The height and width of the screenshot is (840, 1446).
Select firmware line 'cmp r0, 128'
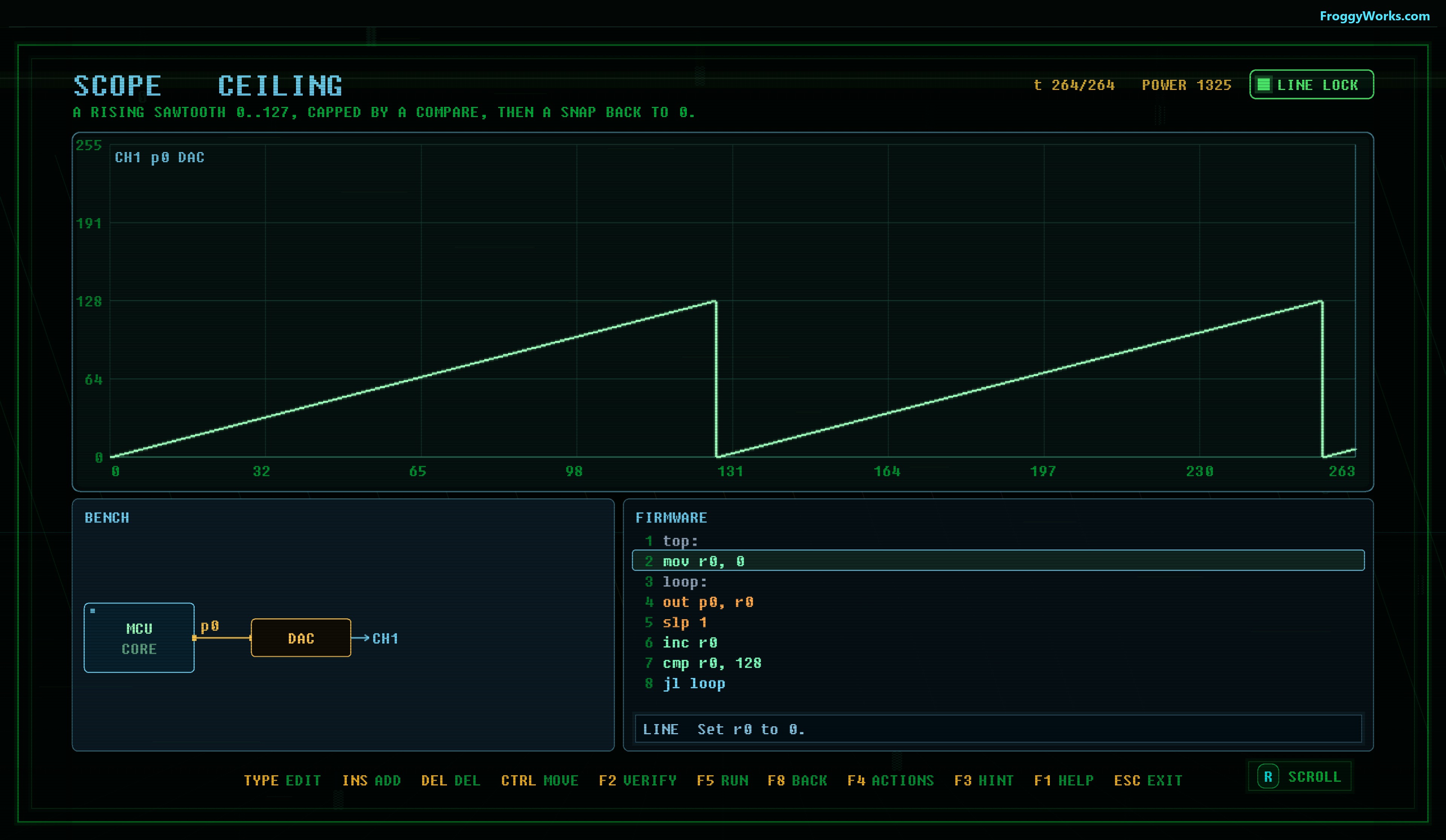click(x=998, y=663)
